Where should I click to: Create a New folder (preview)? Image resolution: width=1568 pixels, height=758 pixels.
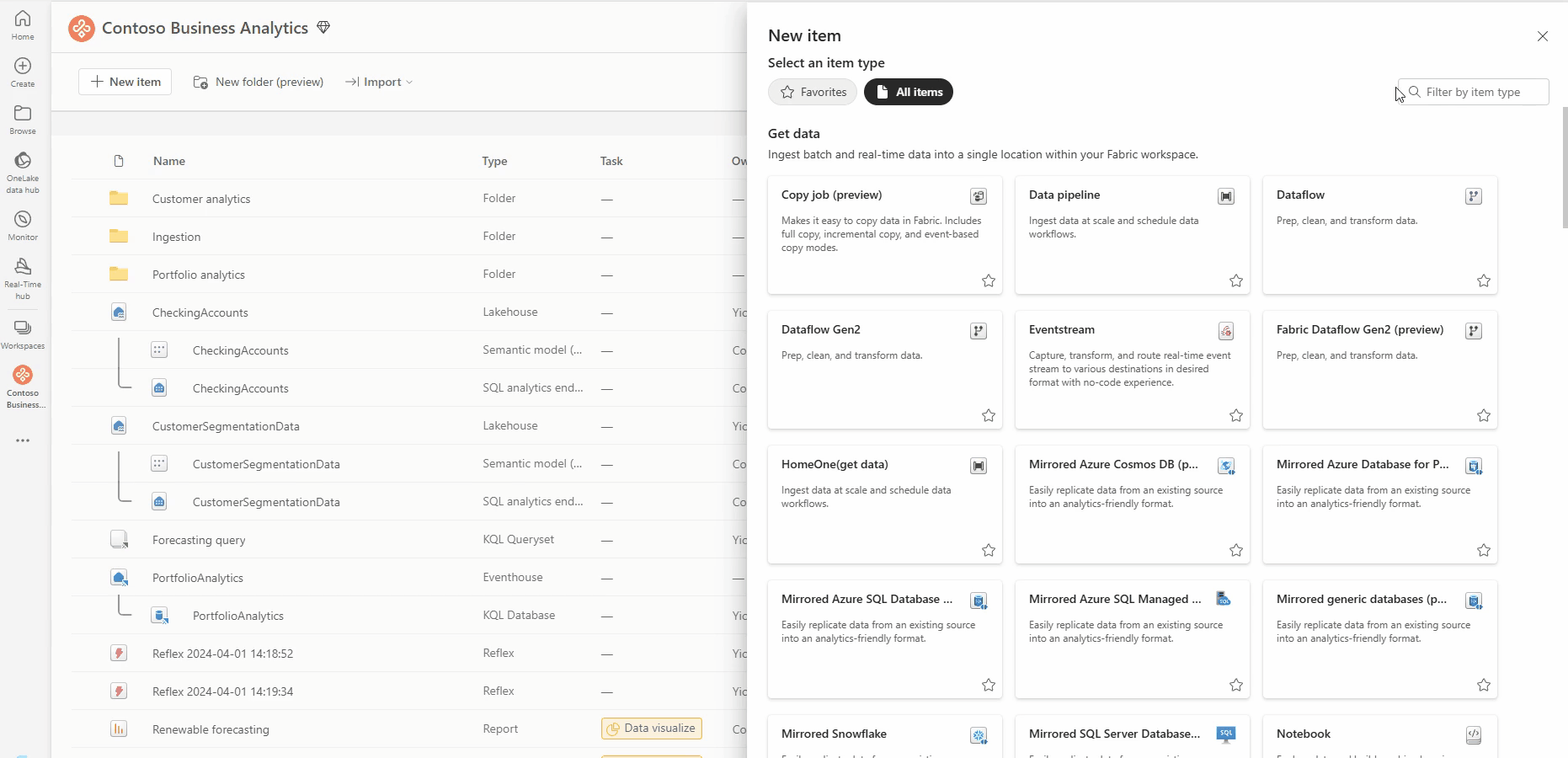[259, 82]
